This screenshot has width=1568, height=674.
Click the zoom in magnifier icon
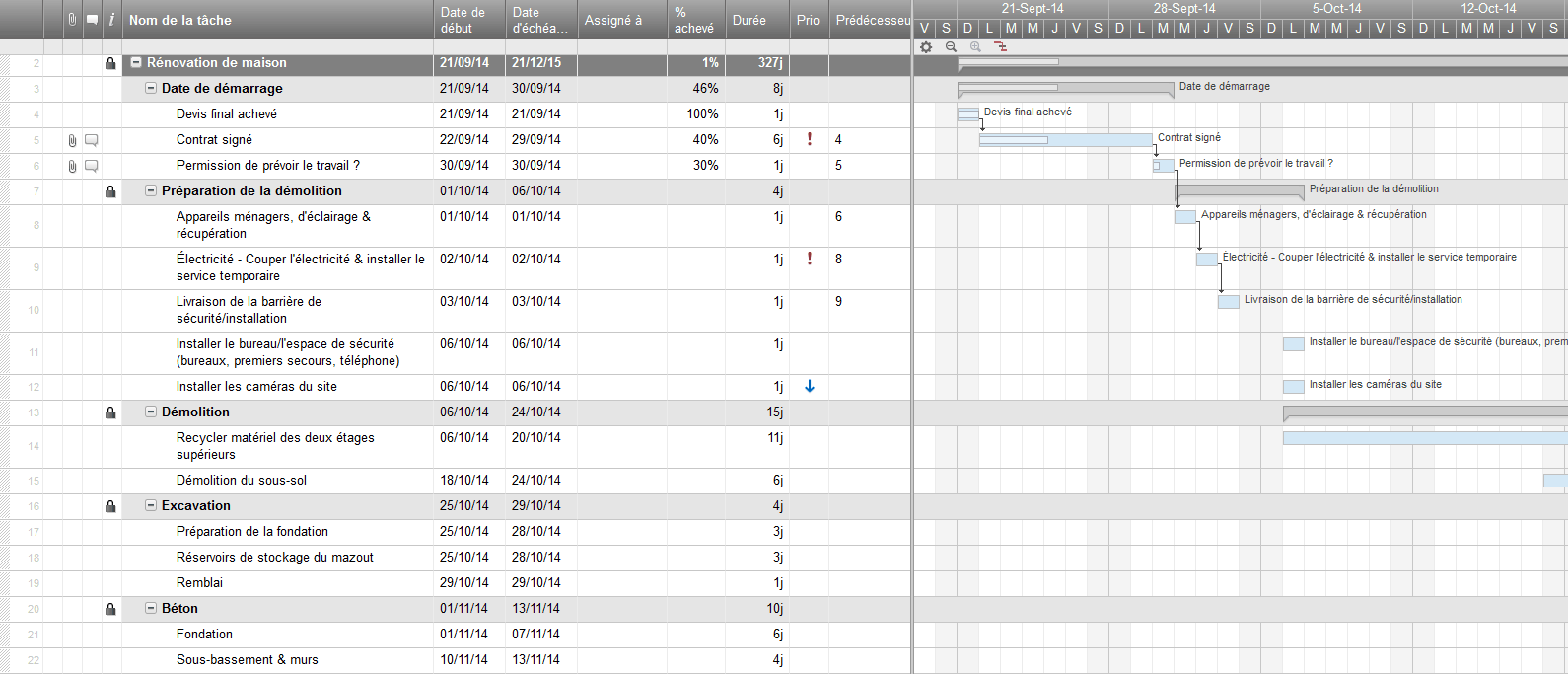click(975, 46)
